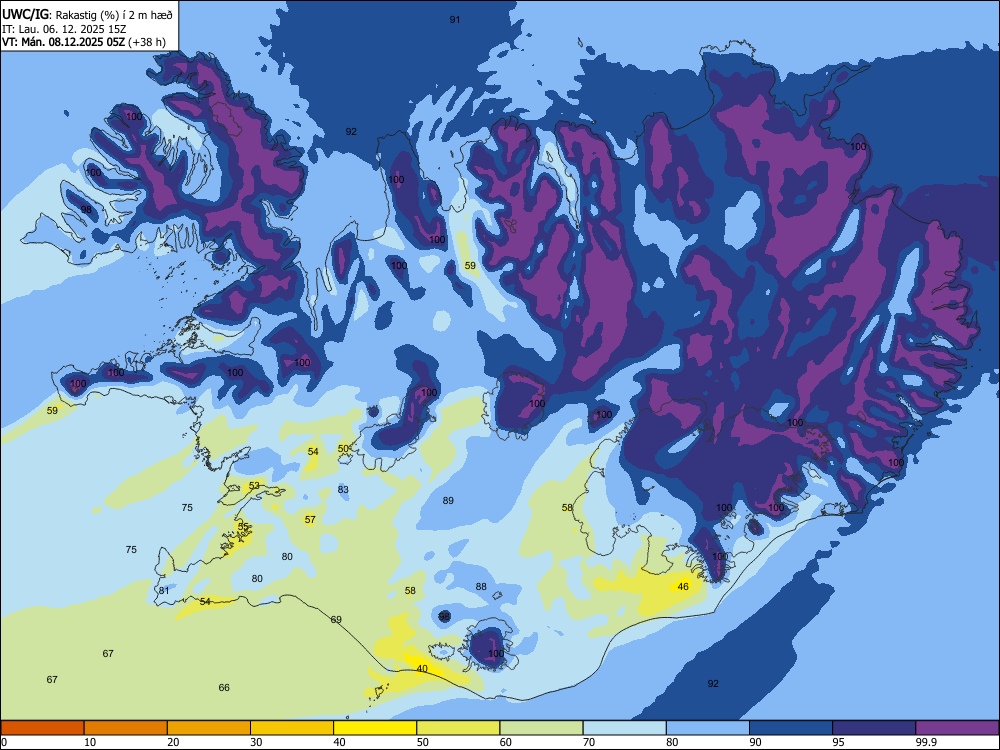Click the light blue 80–90 legend swatch

click(708, 728)
